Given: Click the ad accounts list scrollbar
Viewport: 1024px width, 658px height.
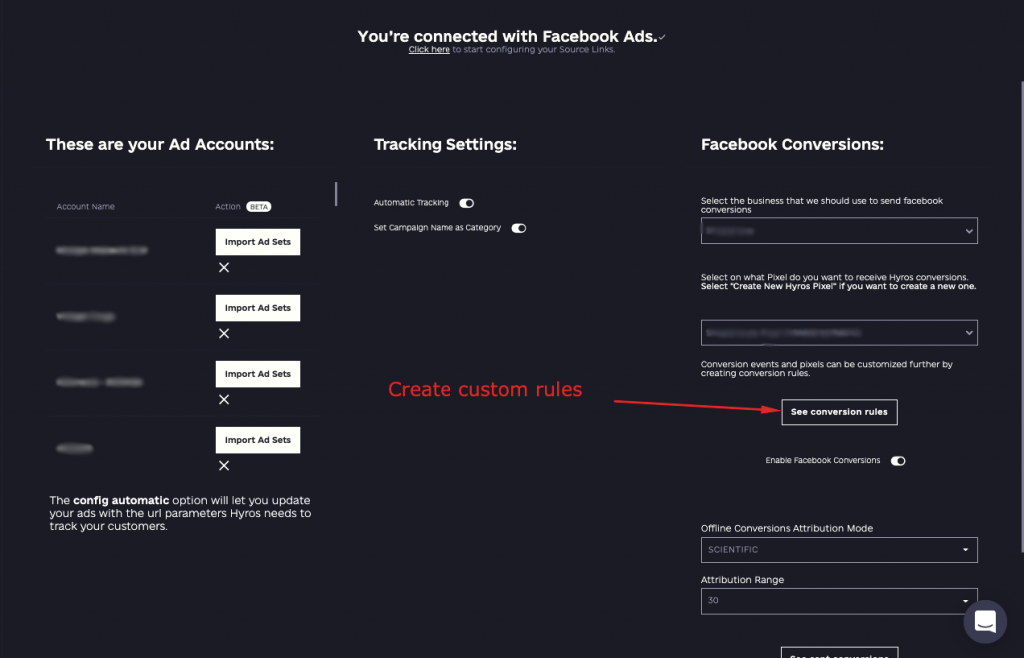Looking at the screenshot, I should (x=336, y=194).
